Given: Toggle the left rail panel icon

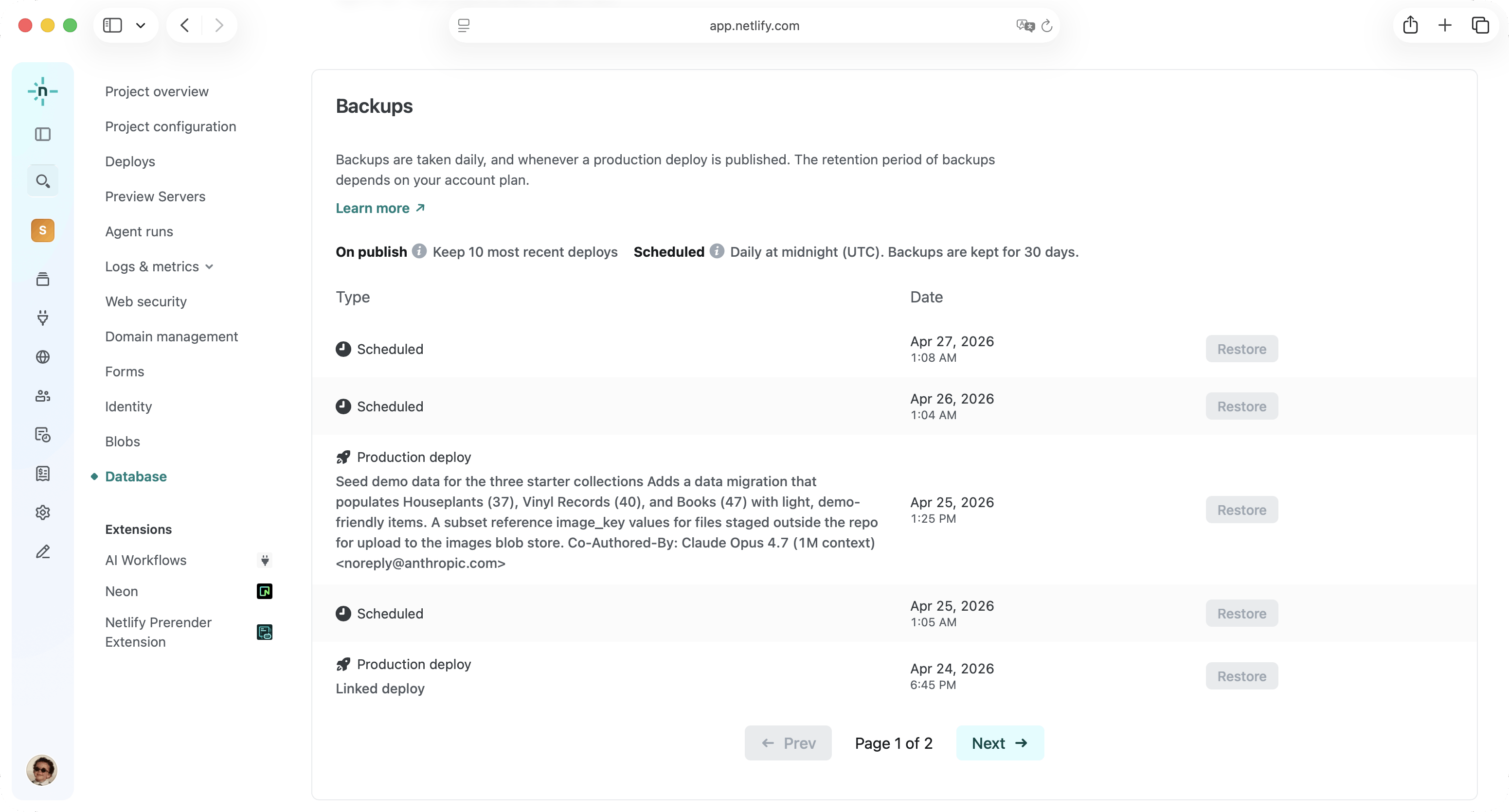Looking at the screenshot, I should point(42,135).
